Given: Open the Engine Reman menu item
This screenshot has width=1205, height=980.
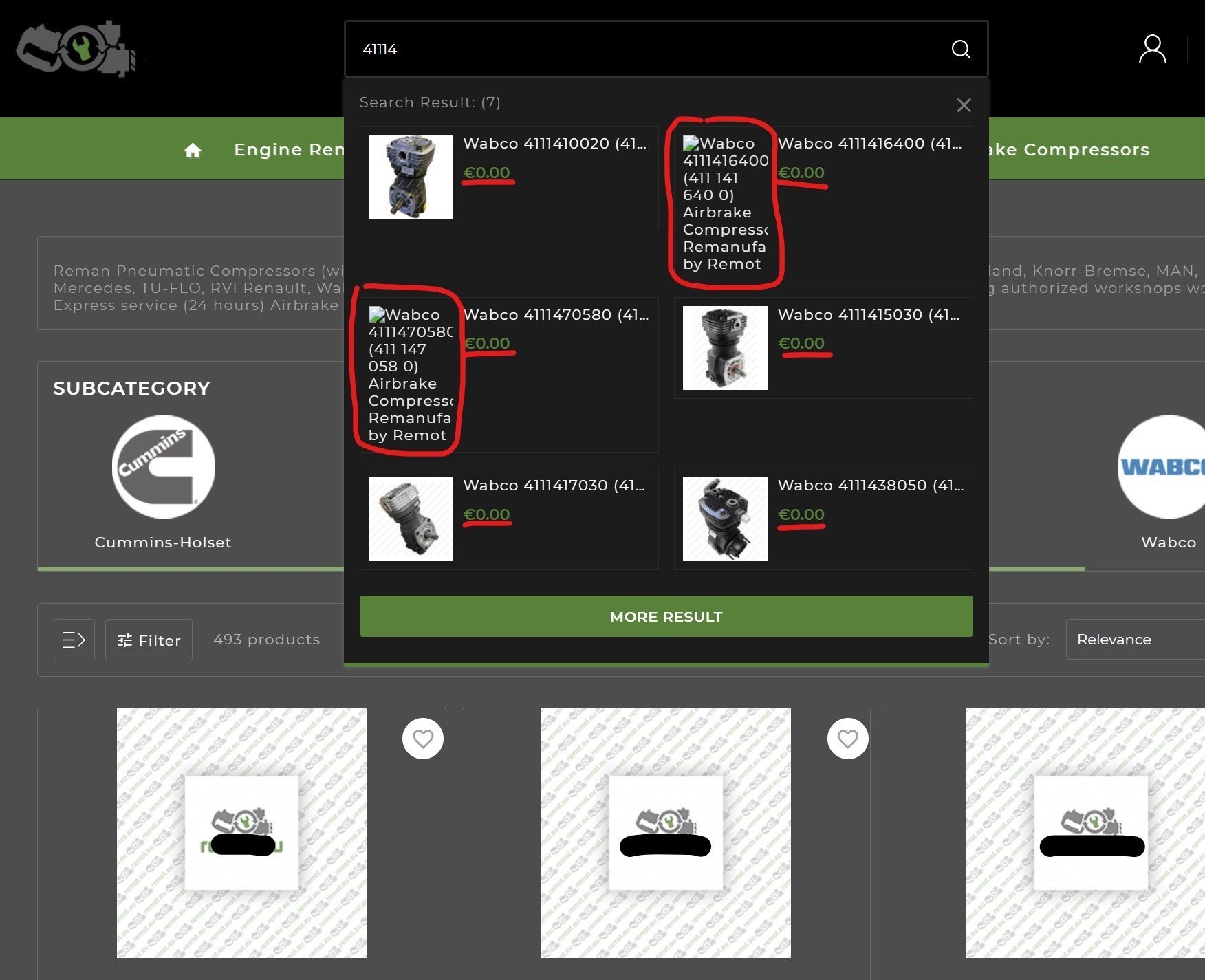Looking at the screenshot, I should [289, 150].
